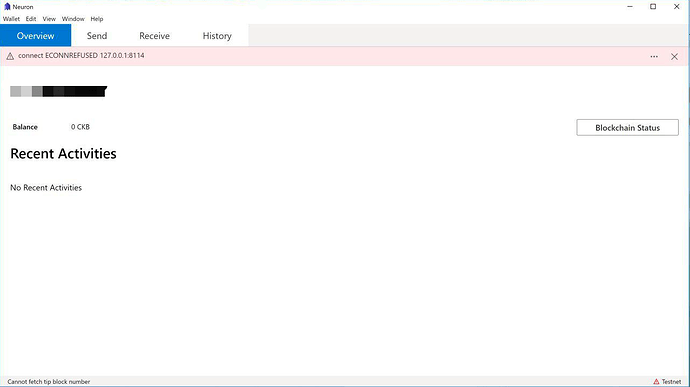Click the Cannot fetch tip block number status

(x=48, y=382)
